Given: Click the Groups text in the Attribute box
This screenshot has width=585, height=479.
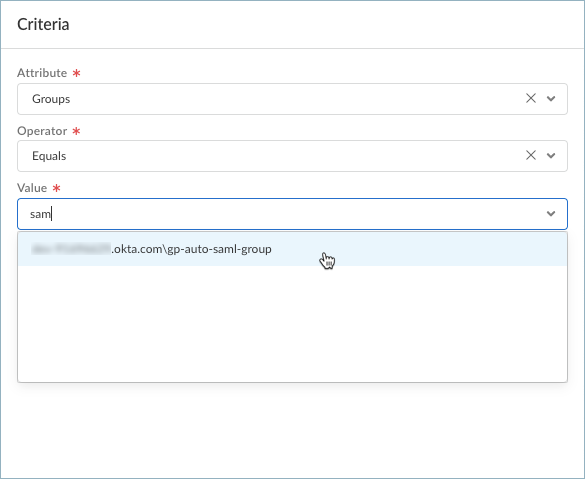Looking at the screenshot, I should pos(51,99).
